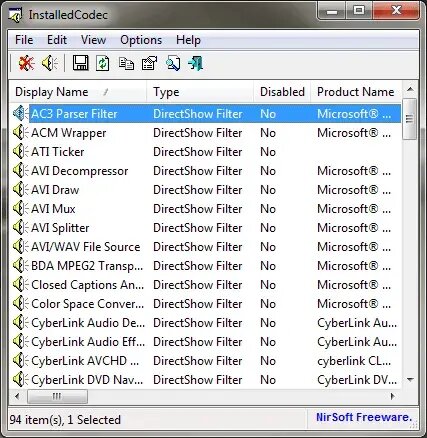The image size is (427, 438).
Task: Open the File menu
Action: point(24,40)
